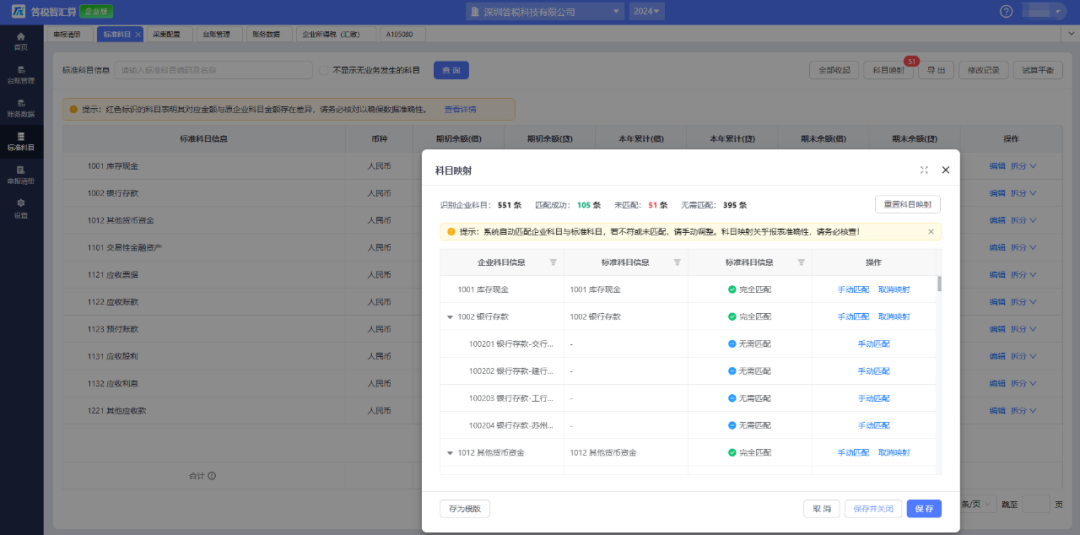This screenshot has width=1080, height=535.
Task: Switch to the 企业所得税（汇缴）tab
Action: [x=335, y=34]
